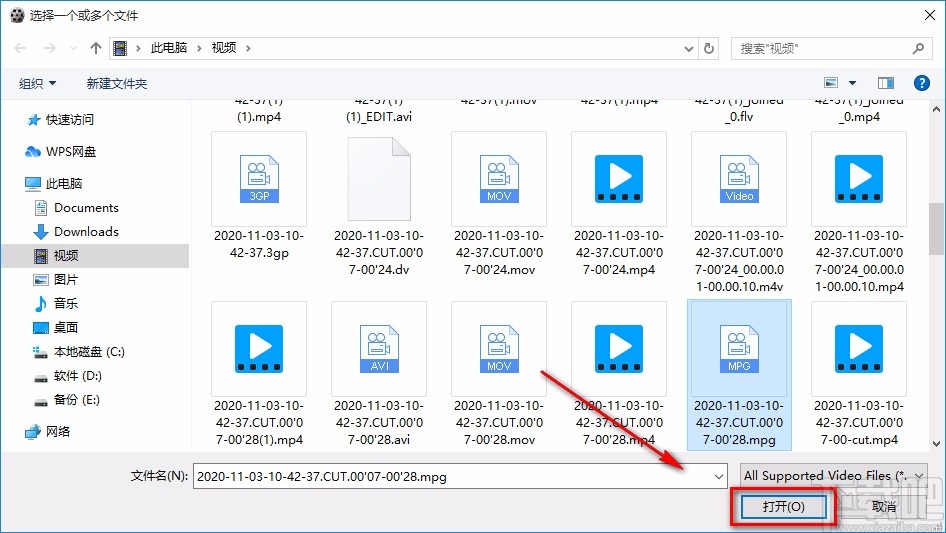This screenshot has height=533, width=946.
Task: Select play icon of CUT.00'07-00'28.mp4
Action: coord(619,349)
